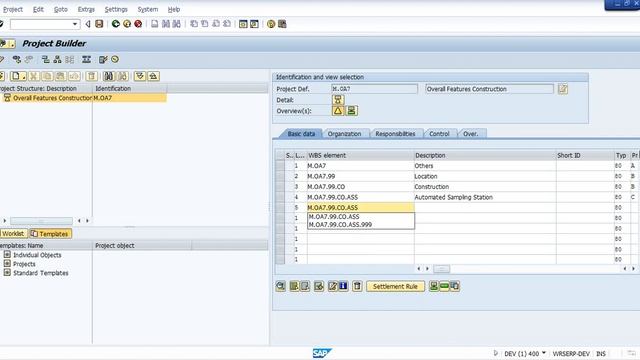This screenshot has height=360, width=640.
Task: Click the Print icon in standard toolbar
Action: point(154,24)
